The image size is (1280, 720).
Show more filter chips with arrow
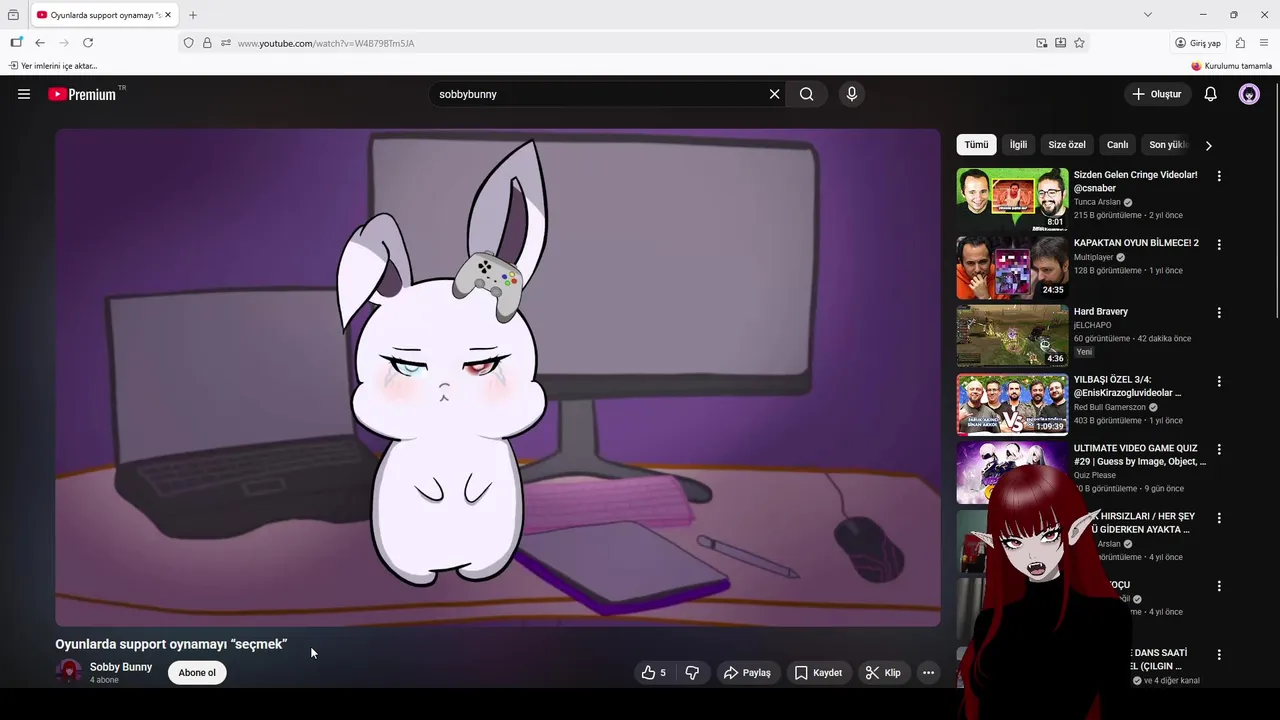[1208, 145]
